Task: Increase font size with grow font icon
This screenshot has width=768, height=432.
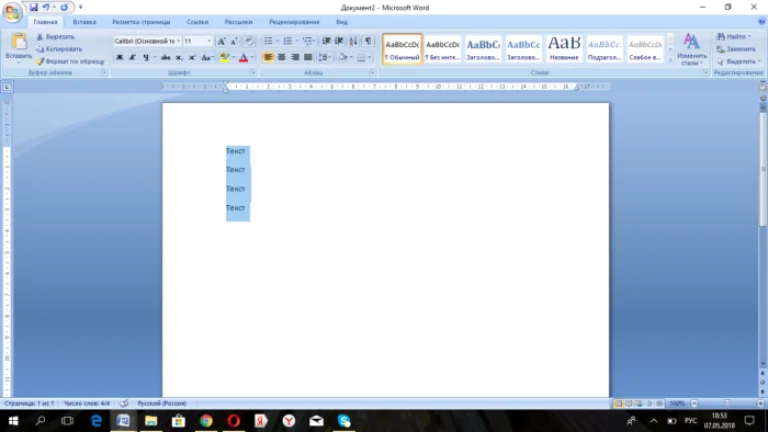Action: coord(221,41)
